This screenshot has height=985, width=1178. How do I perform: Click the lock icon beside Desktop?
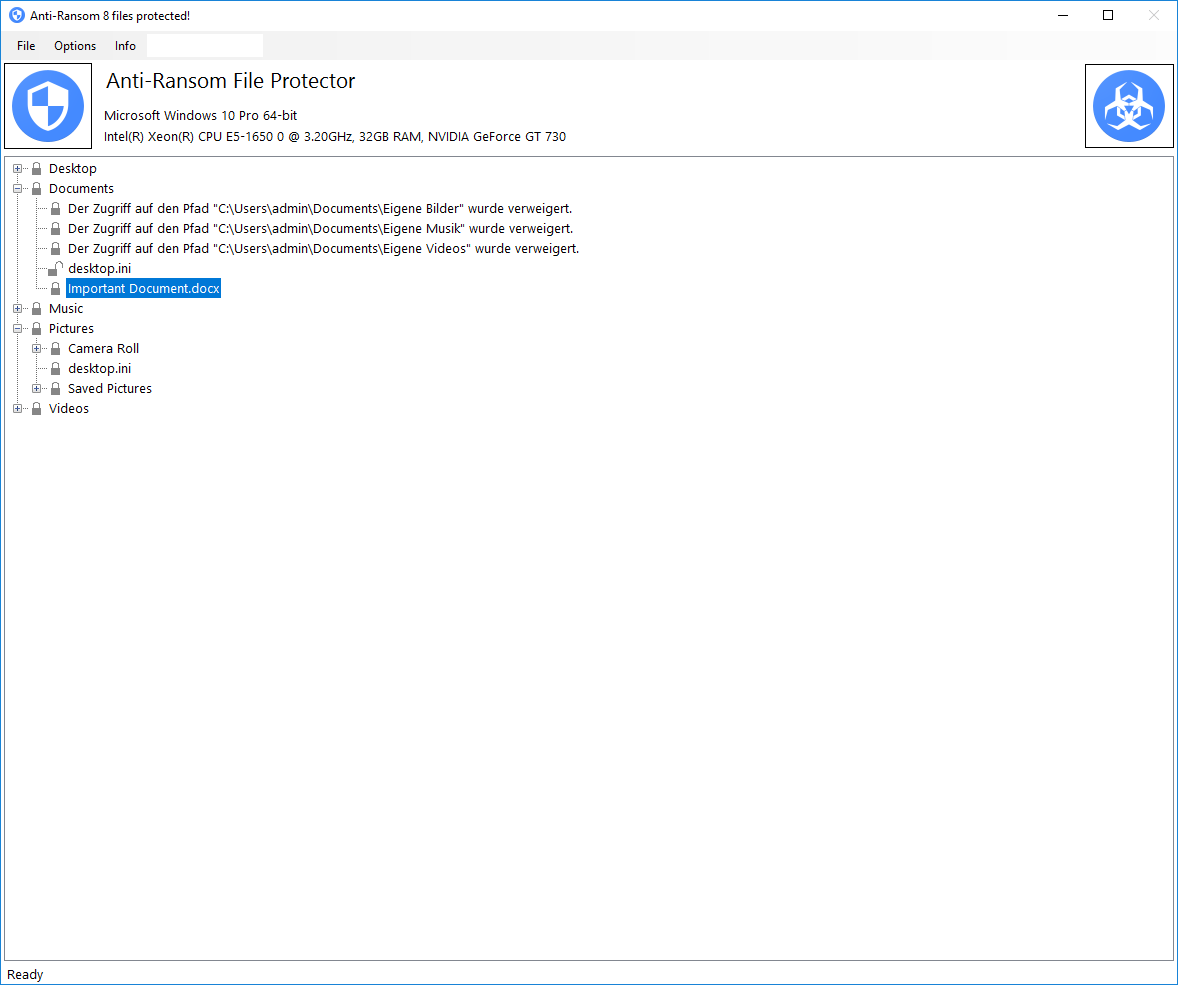tap(36, 168)
